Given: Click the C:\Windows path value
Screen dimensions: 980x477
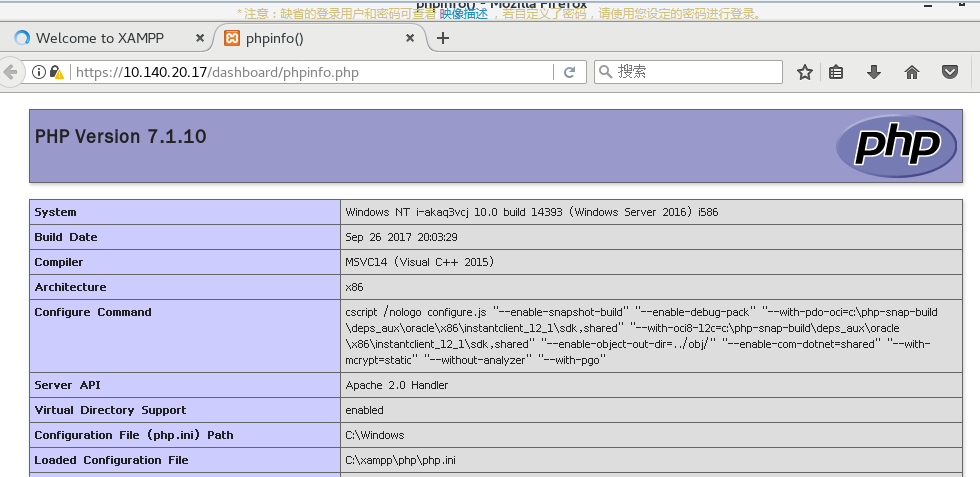Looking at the screenshot, I should point(375,435).
